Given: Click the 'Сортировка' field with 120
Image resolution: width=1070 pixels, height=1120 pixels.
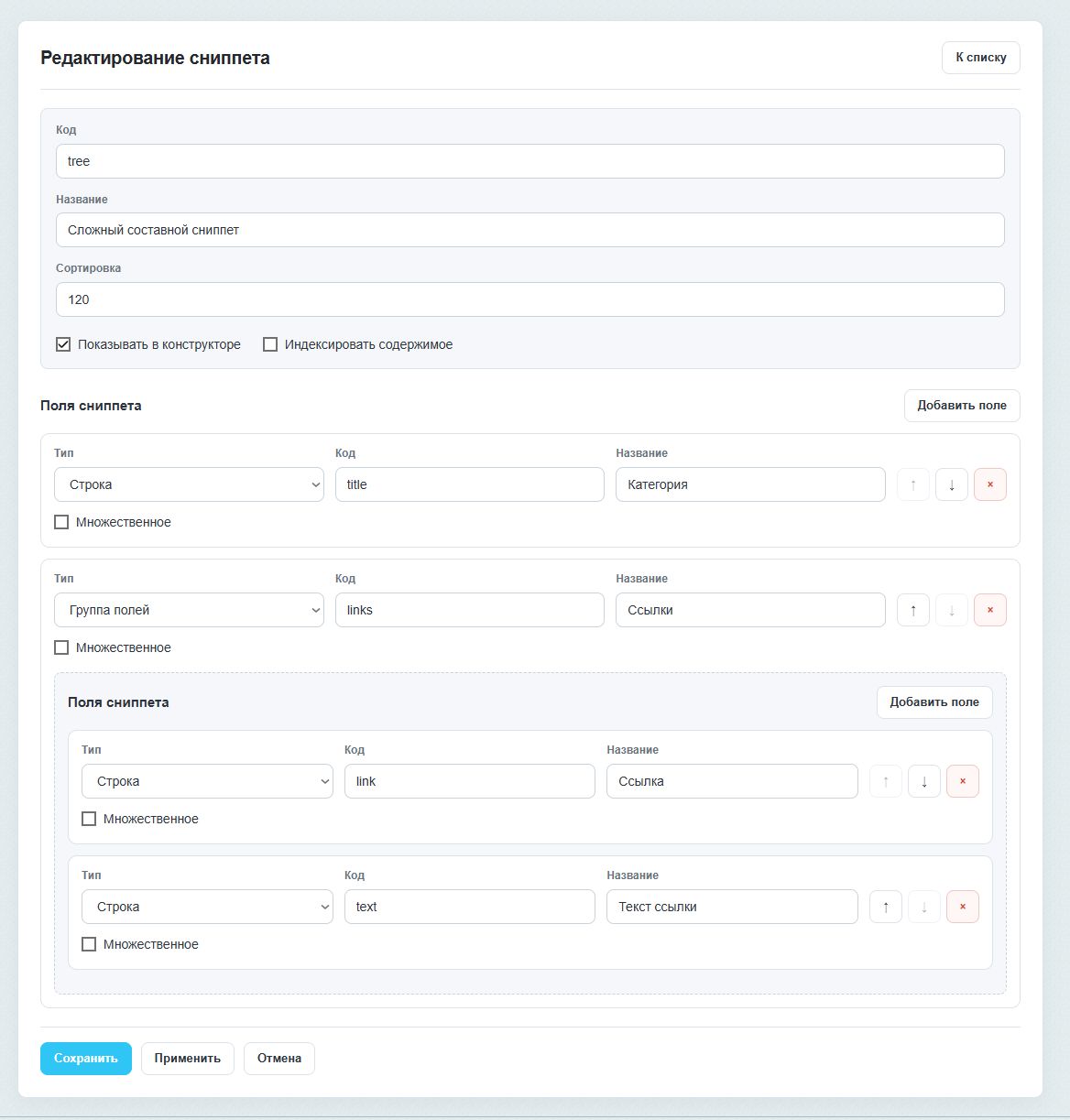Looking at the screenshot, I should 530,299.
